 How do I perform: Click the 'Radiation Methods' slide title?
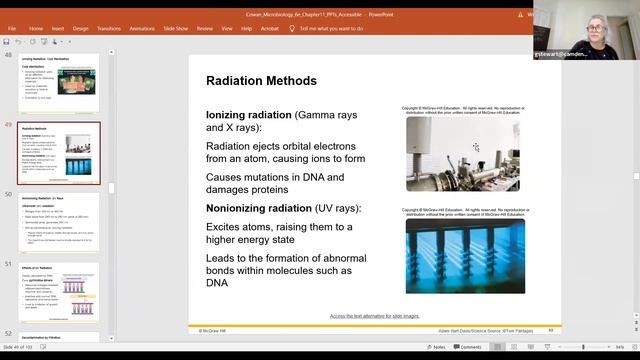click(x=261, y=81)
